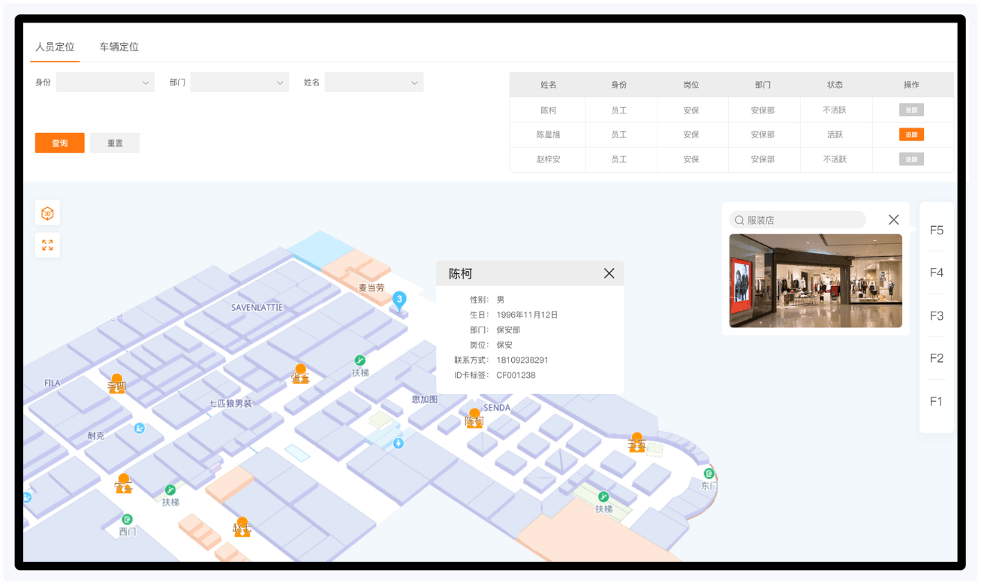Open the clothing store photo thumbnail
This screenshot has width=981, height=585.
(816, 281)
